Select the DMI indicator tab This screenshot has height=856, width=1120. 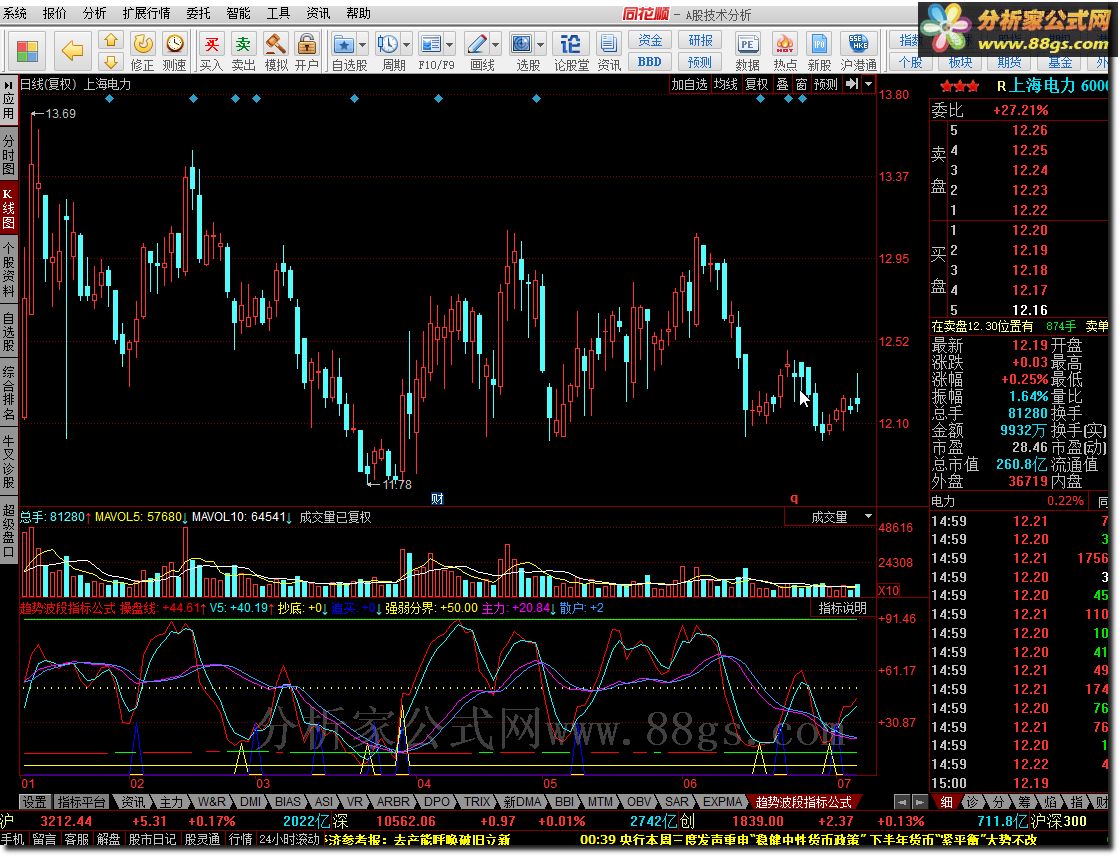pos(250,802)
